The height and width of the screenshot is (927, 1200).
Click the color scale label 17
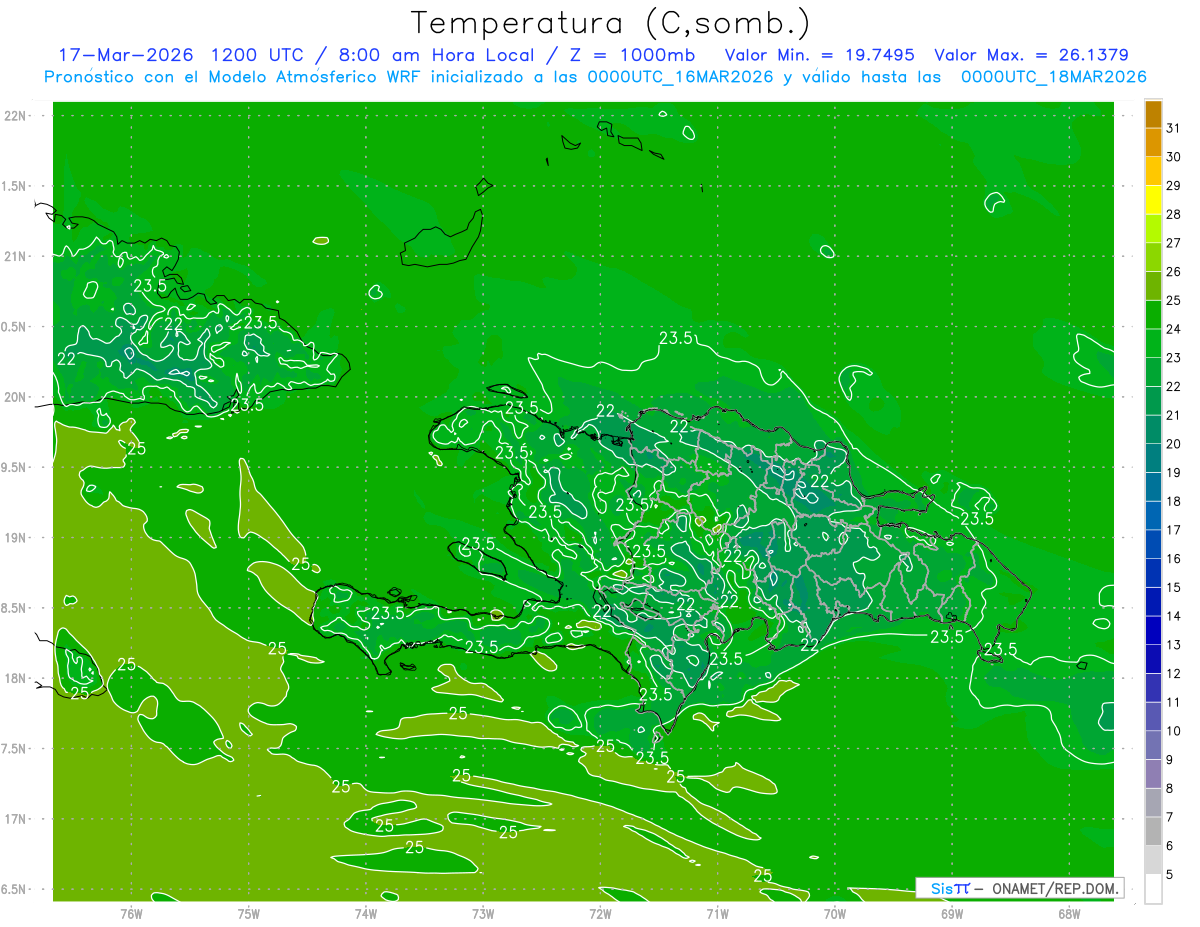tap(1173, 530)
